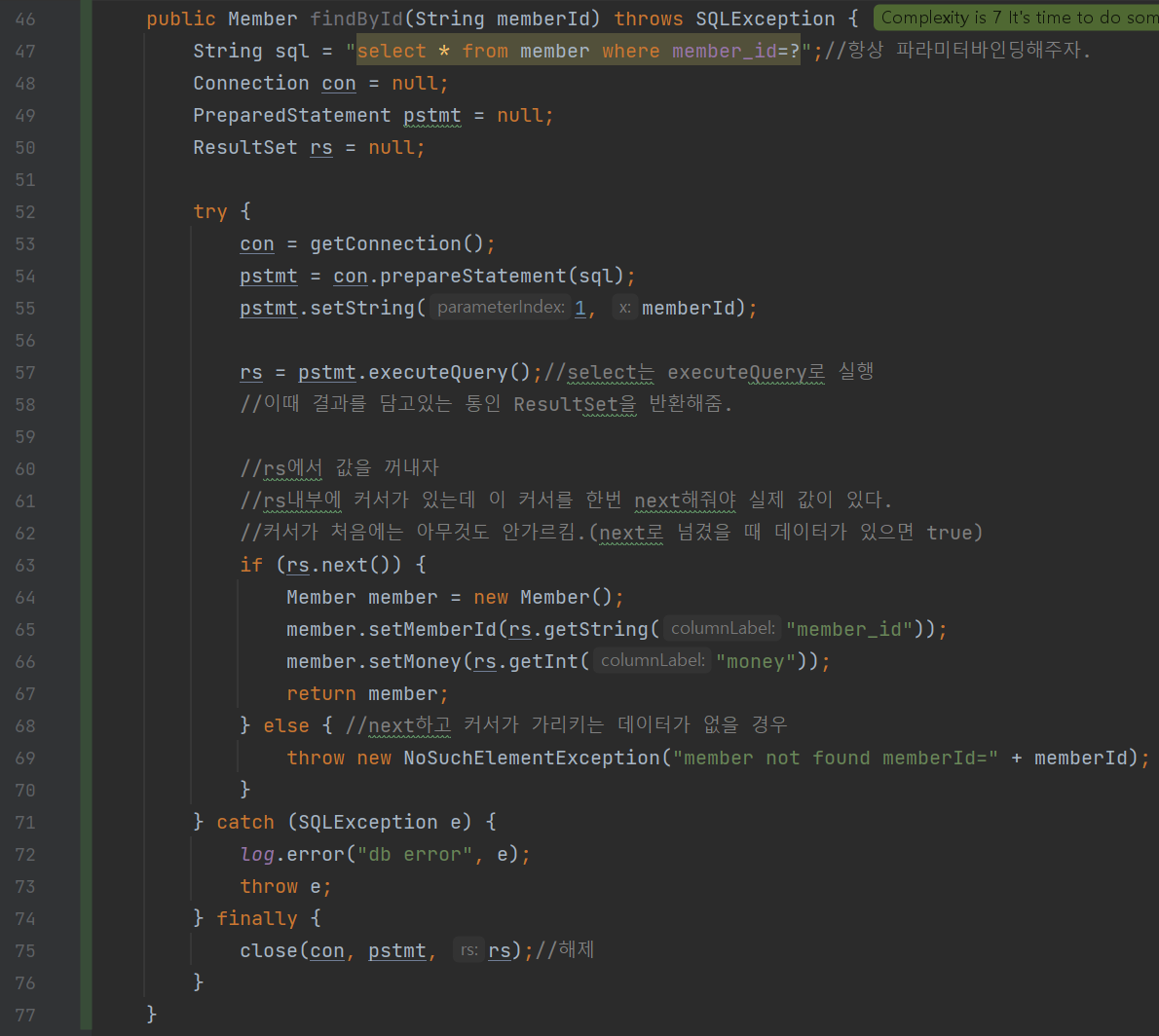Click line number 71 in the gutter

point(25,823)
